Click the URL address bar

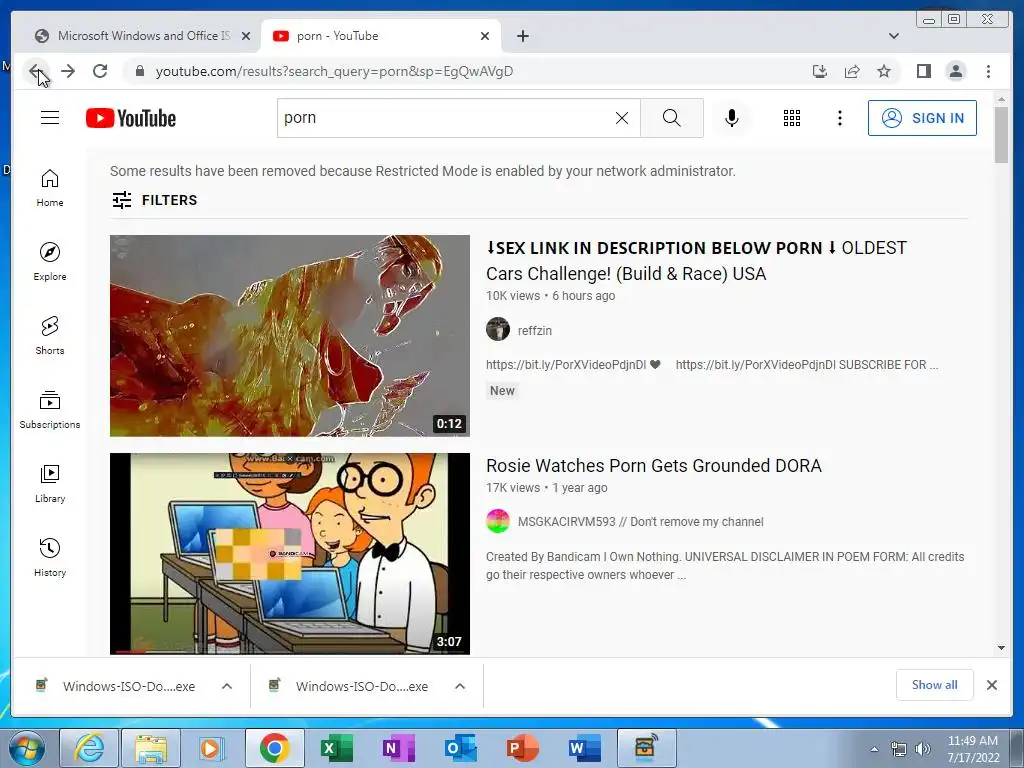coord(457,71)
